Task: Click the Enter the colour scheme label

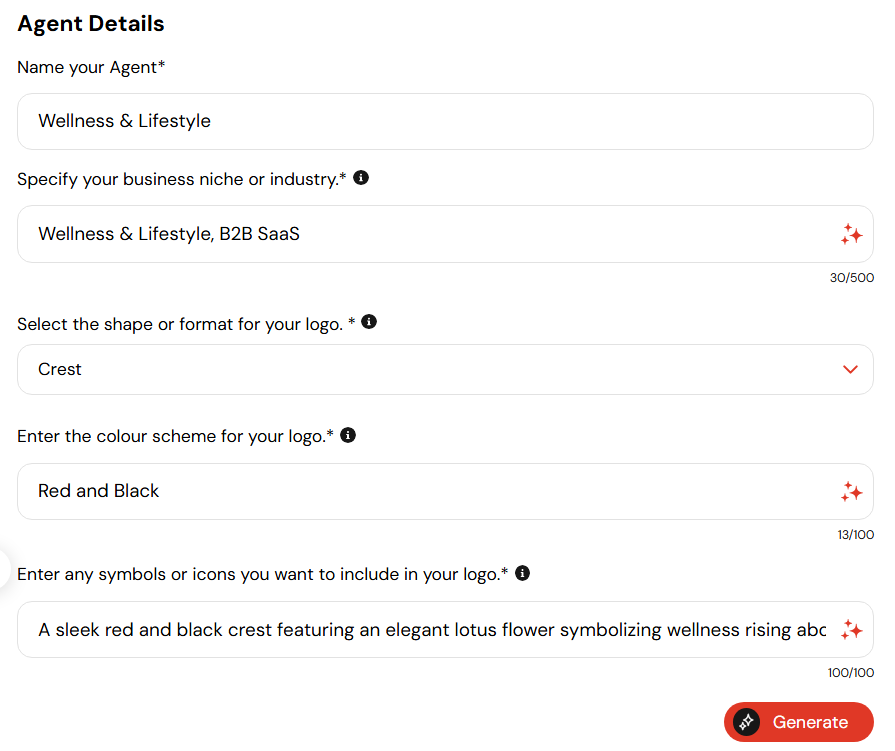Action: (x=175, y=437)
